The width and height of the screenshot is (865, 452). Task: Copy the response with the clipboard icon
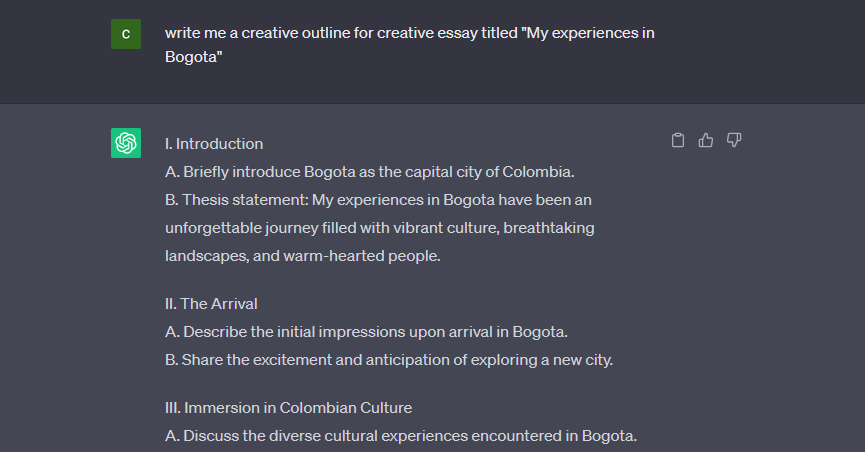678,140
